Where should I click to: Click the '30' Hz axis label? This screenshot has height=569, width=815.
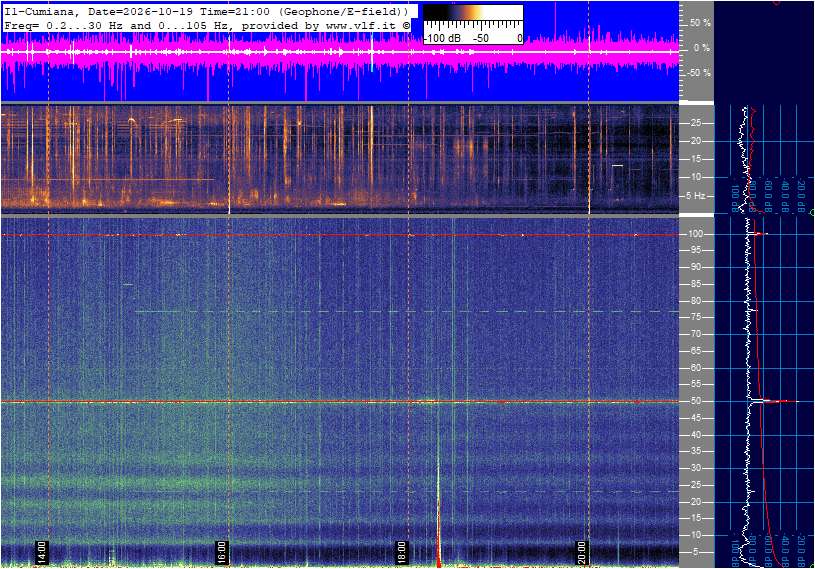pyautogui.click(x=695, y=468)
